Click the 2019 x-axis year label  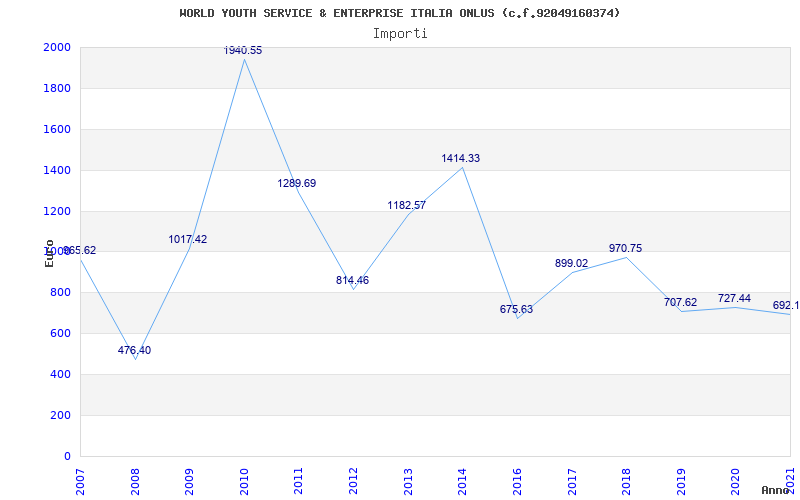coord(681,481)
